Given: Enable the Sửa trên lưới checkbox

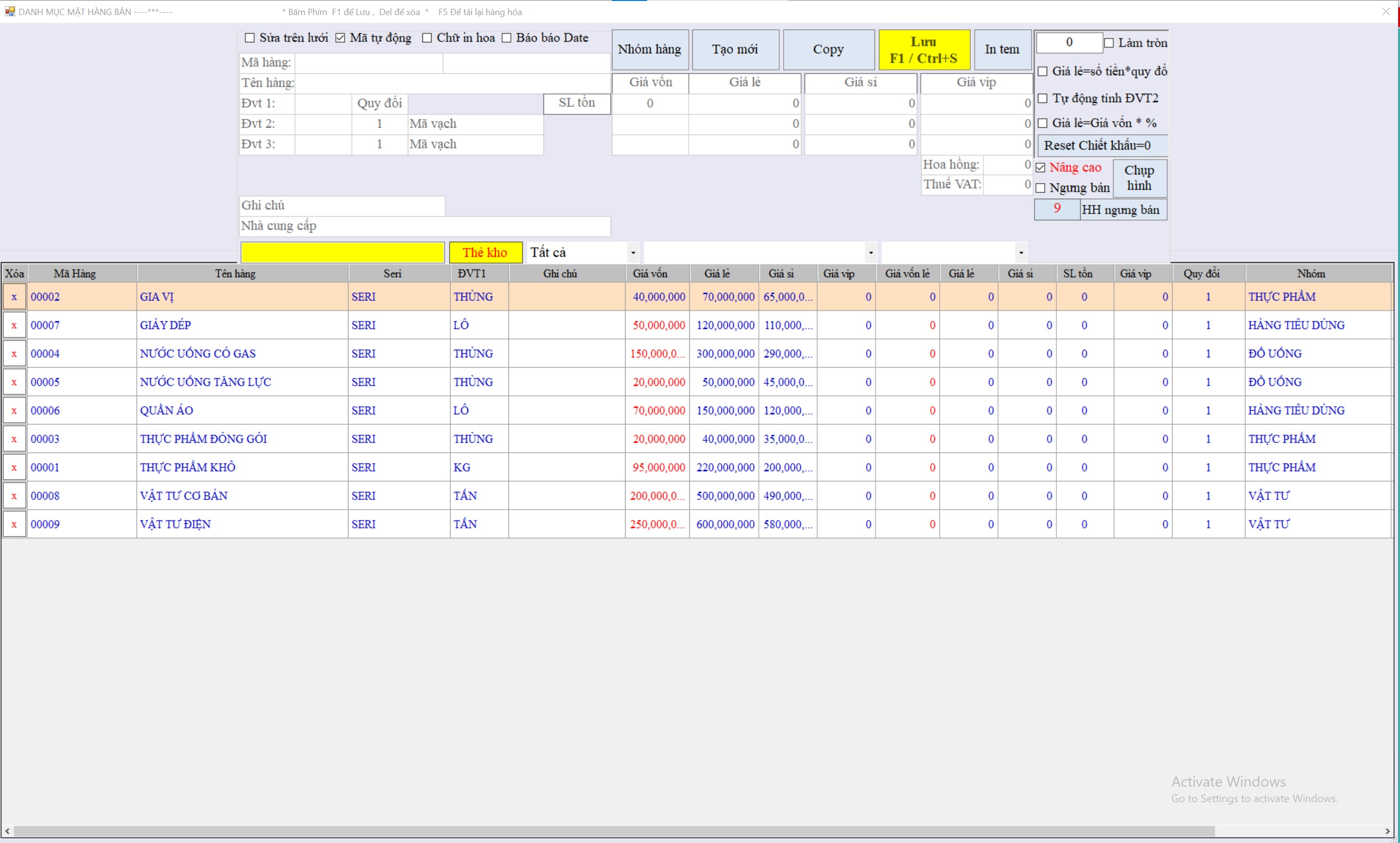Looking at the screenshot, I should pyautogui.click(x=249, y=38).
